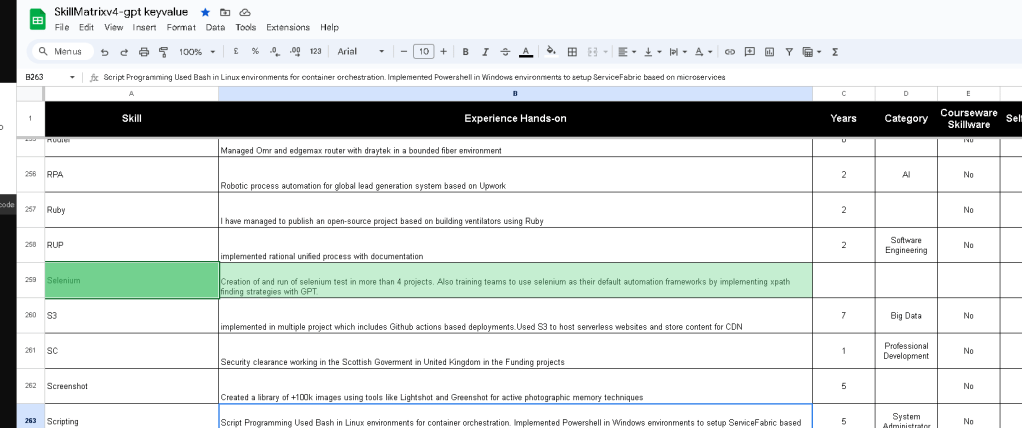Open the Insert menu

click(x=144, y=27)
